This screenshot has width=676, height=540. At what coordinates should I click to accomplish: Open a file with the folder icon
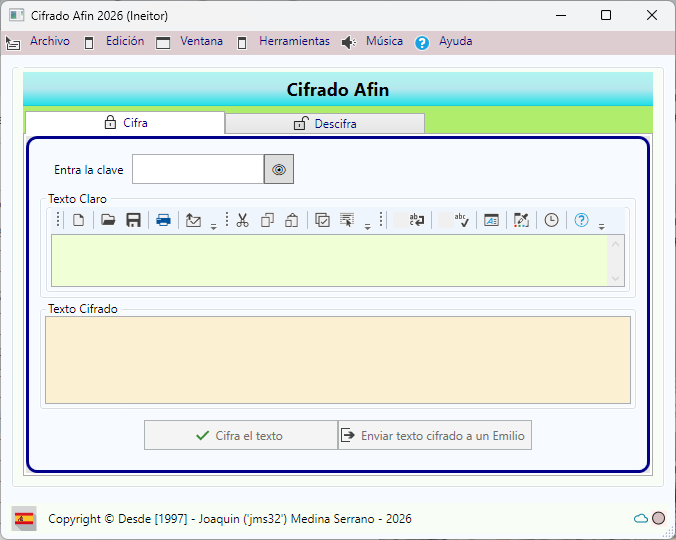pos(108,220)
